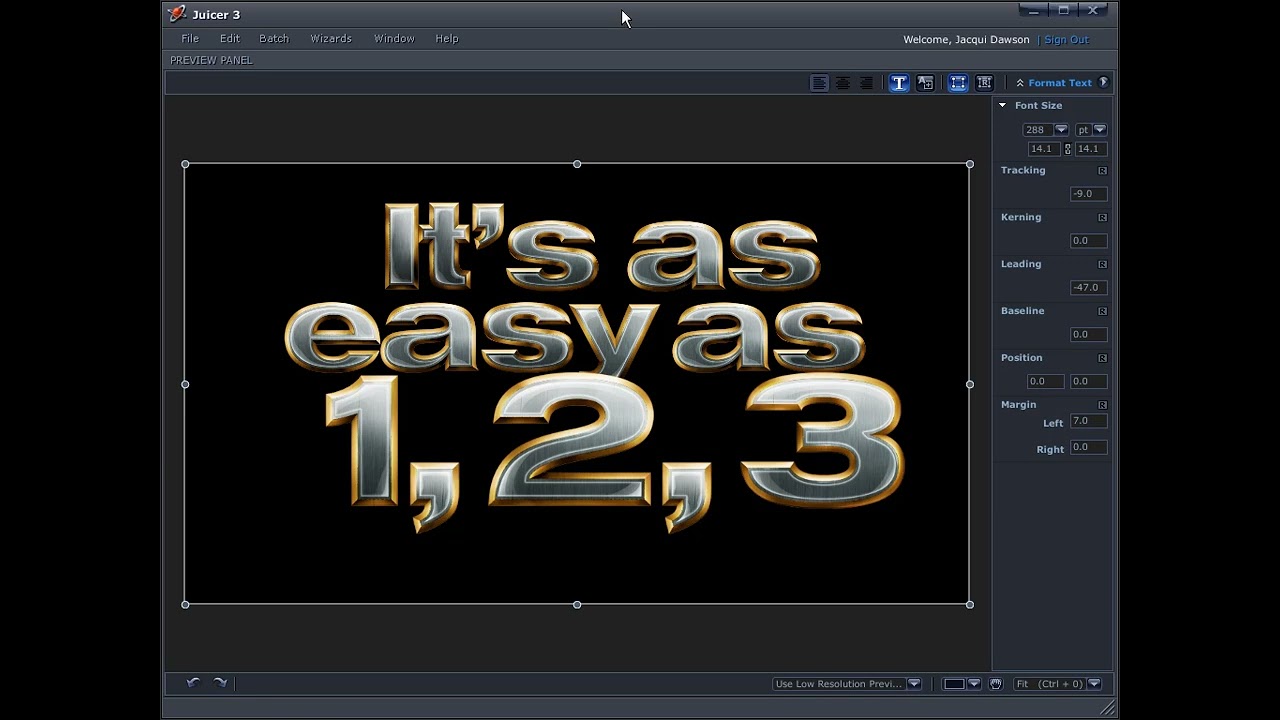Screen dimensions: 1280x720
Task: Click the bottom-left bounding box handle
Action: click(x=185, y=604)
